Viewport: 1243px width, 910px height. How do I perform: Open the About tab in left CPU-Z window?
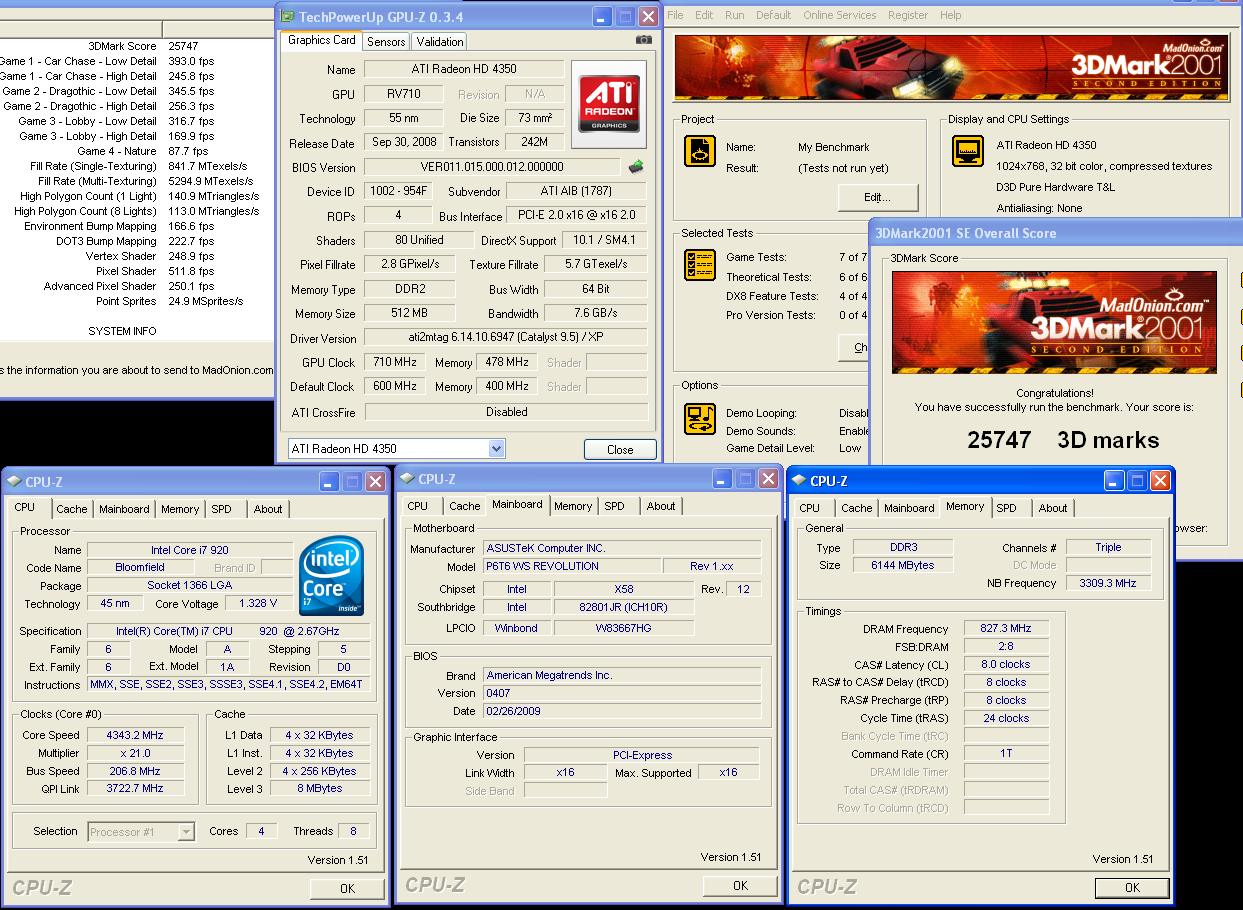268,509
